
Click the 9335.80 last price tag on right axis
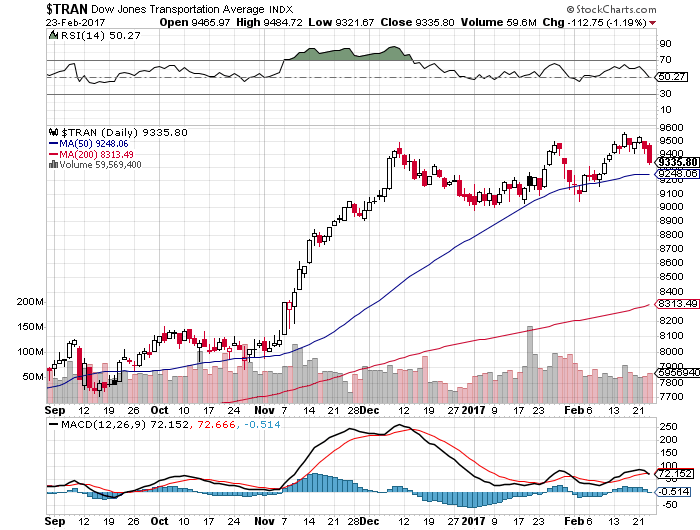[x=678, y=162]
